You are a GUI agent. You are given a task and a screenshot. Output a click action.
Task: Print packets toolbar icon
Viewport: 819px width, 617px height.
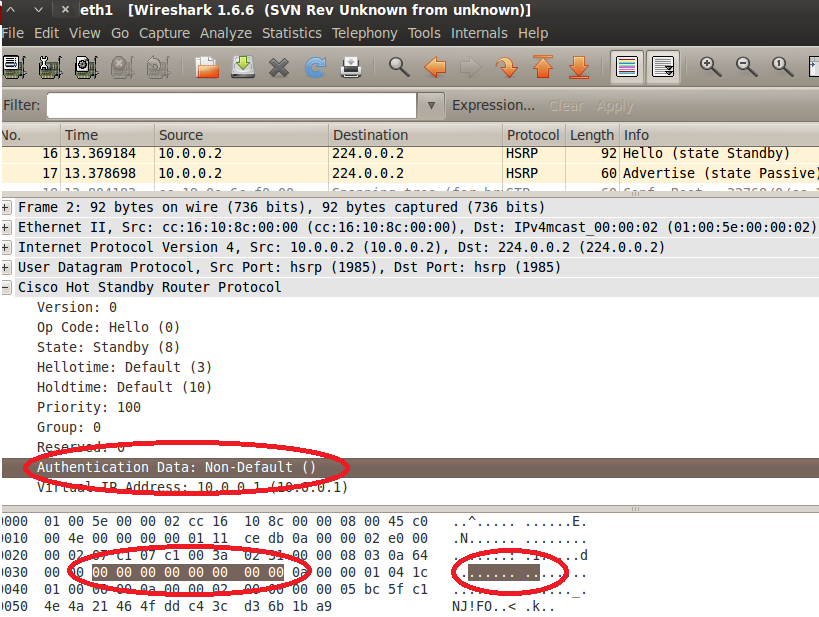[351, 67]
